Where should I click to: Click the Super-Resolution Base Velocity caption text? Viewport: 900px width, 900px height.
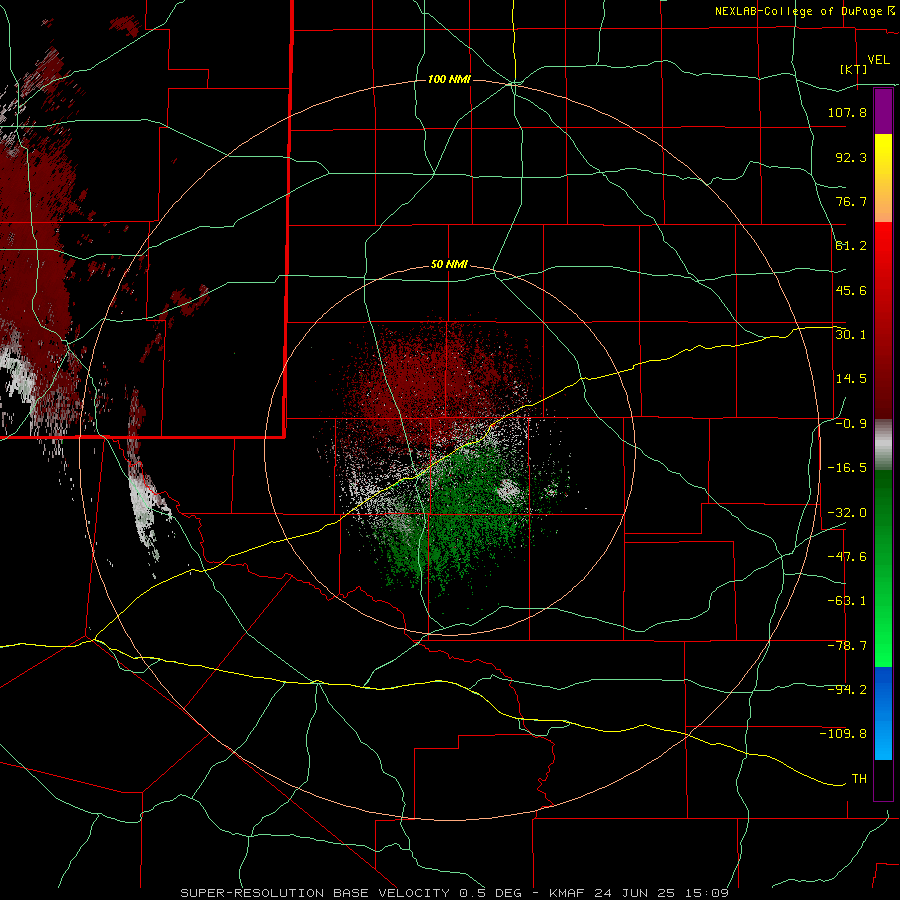point(455,893)
